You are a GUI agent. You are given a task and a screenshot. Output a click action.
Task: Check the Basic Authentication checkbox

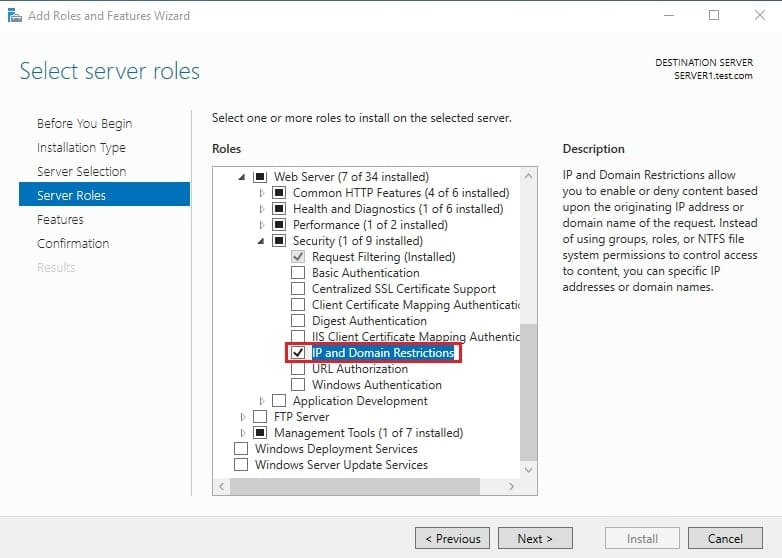point(298,273)
